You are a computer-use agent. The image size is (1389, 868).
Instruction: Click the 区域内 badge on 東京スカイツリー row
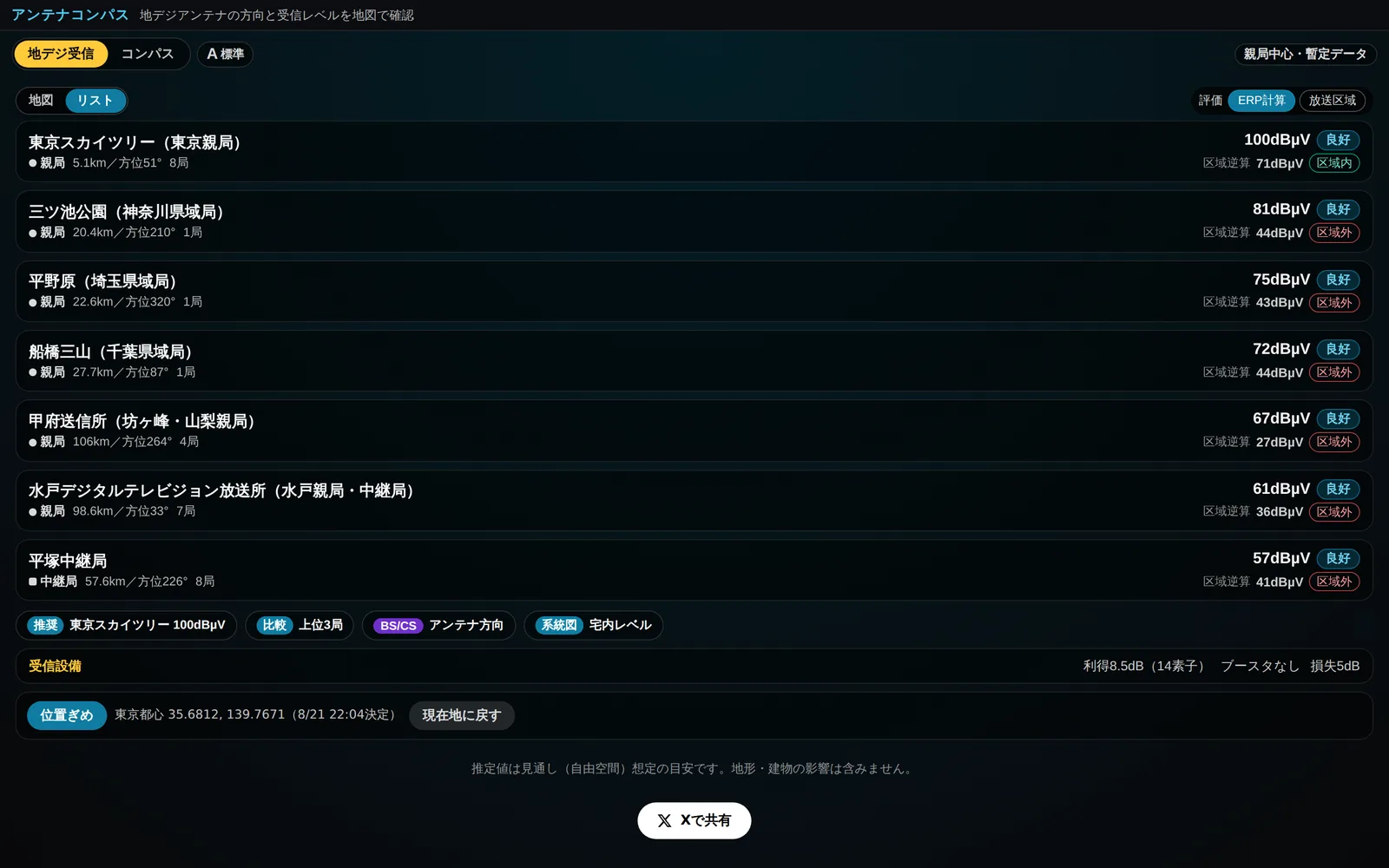(x=1334, y=163)
